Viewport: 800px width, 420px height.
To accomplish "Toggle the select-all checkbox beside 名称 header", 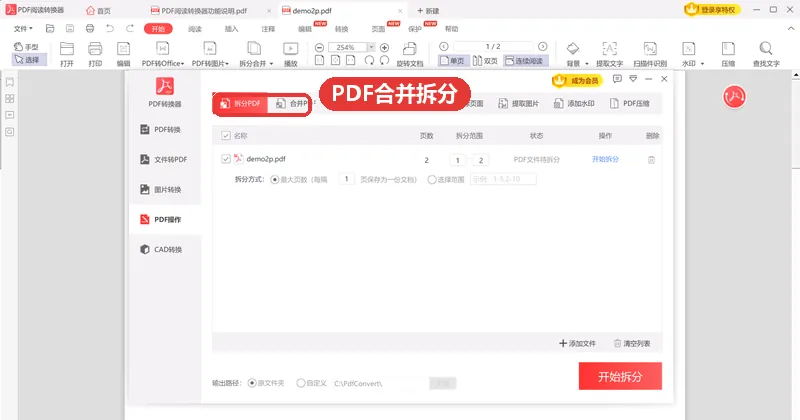I will (x=226, y=136).
